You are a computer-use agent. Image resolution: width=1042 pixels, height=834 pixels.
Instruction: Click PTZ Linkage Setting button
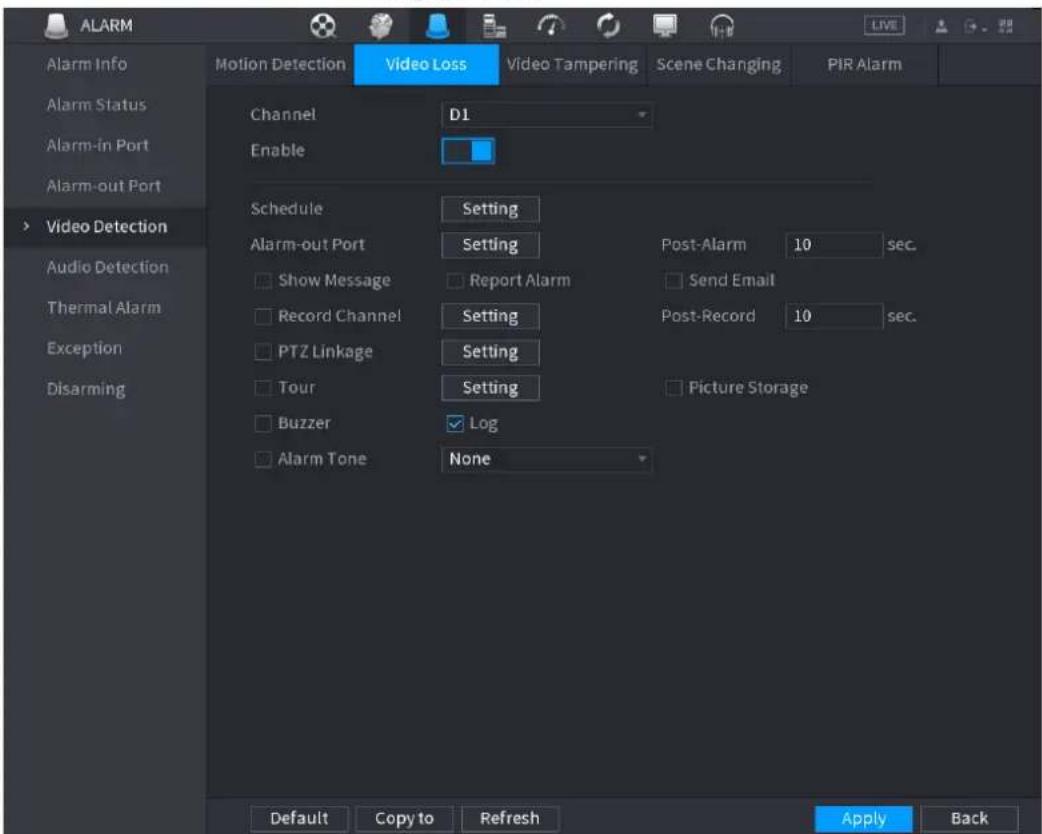pos(490,352)
